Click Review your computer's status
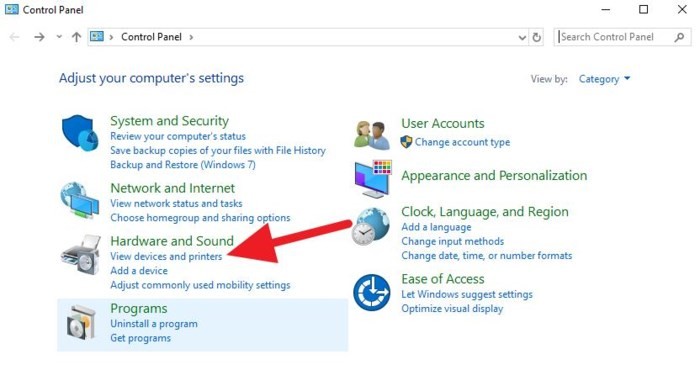This screenshot has width=700, height=386. coord(178,136)
